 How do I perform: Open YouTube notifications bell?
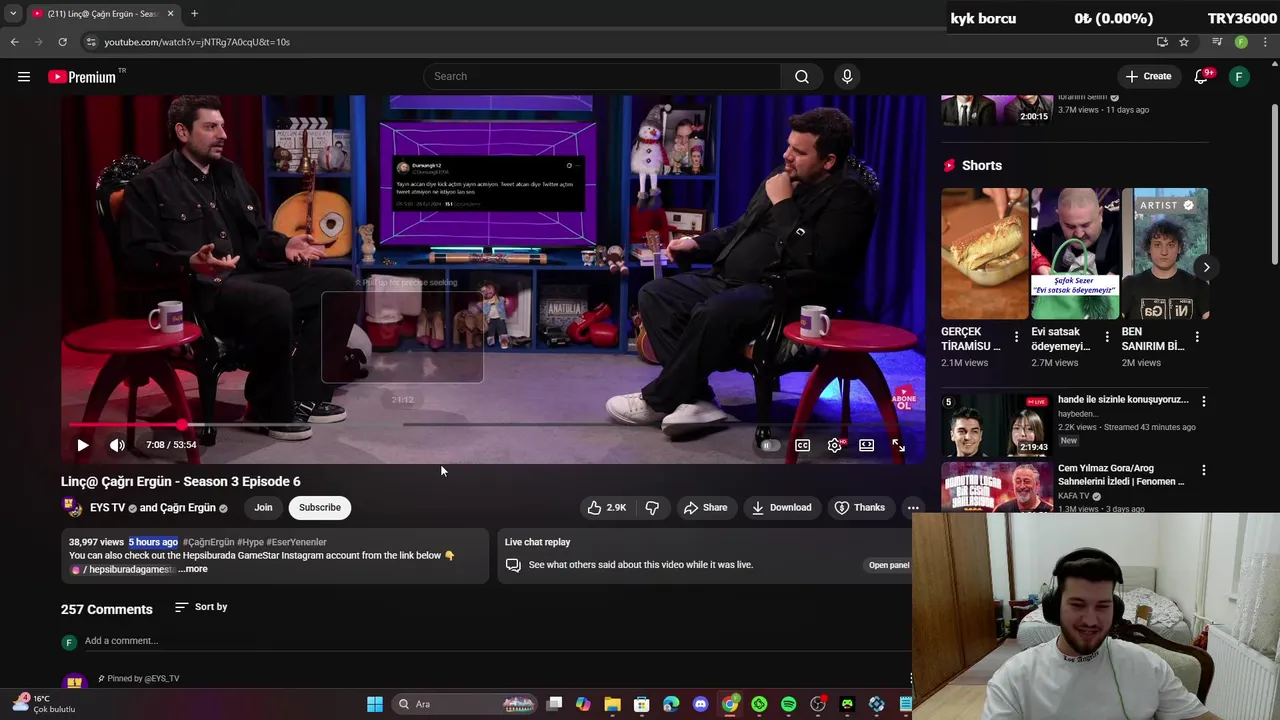tap(1202, 76)
